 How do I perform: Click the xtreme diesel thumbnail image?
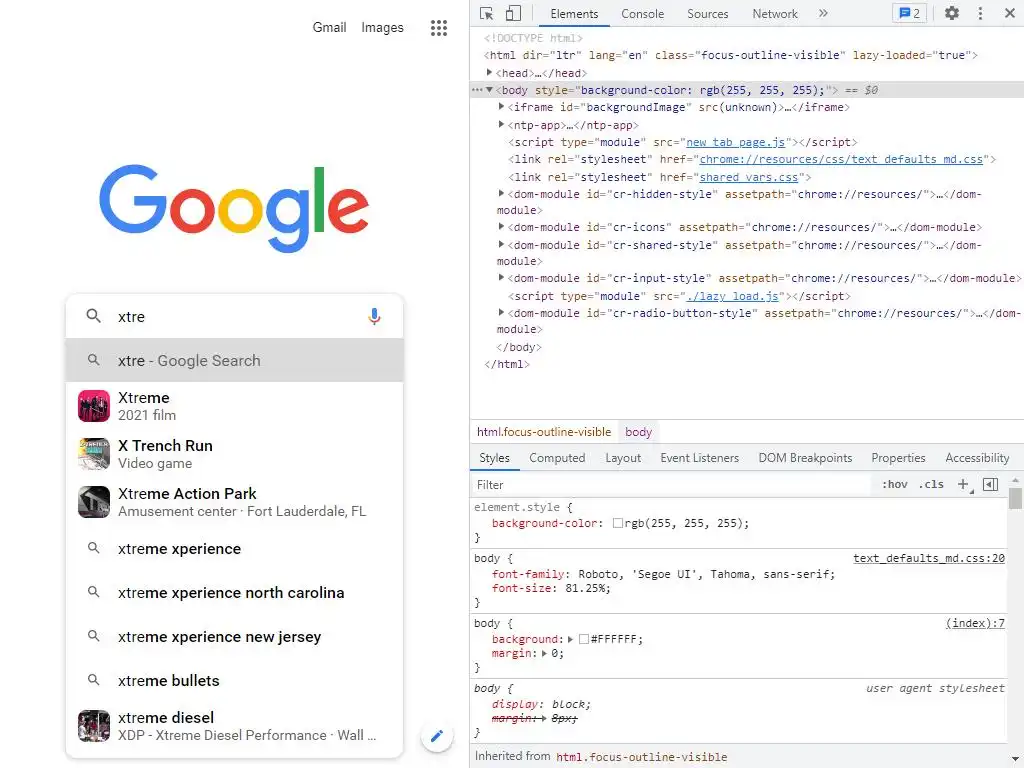(x=94, y=726)
